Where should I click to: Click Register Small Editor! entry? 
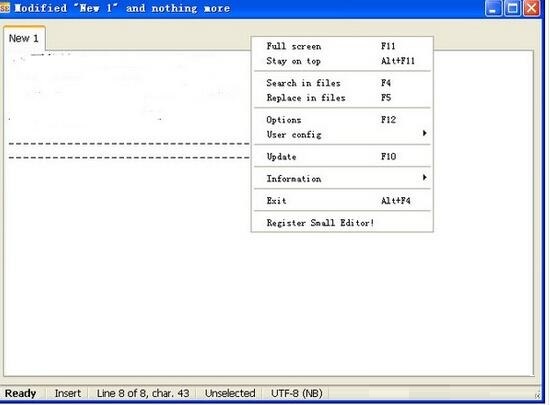tap(342, 223)
